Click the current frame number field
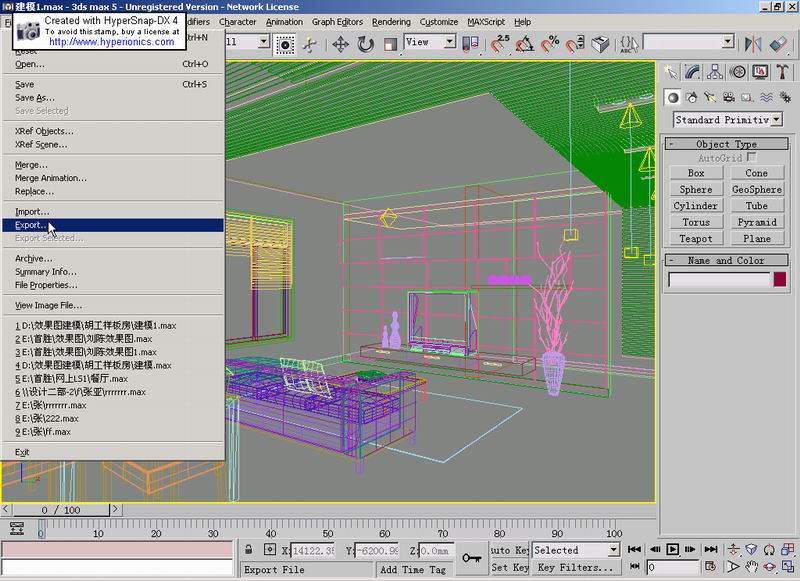The height and width of the screenshot is (581, 800). pyautogui.click(x=672, y=567)
